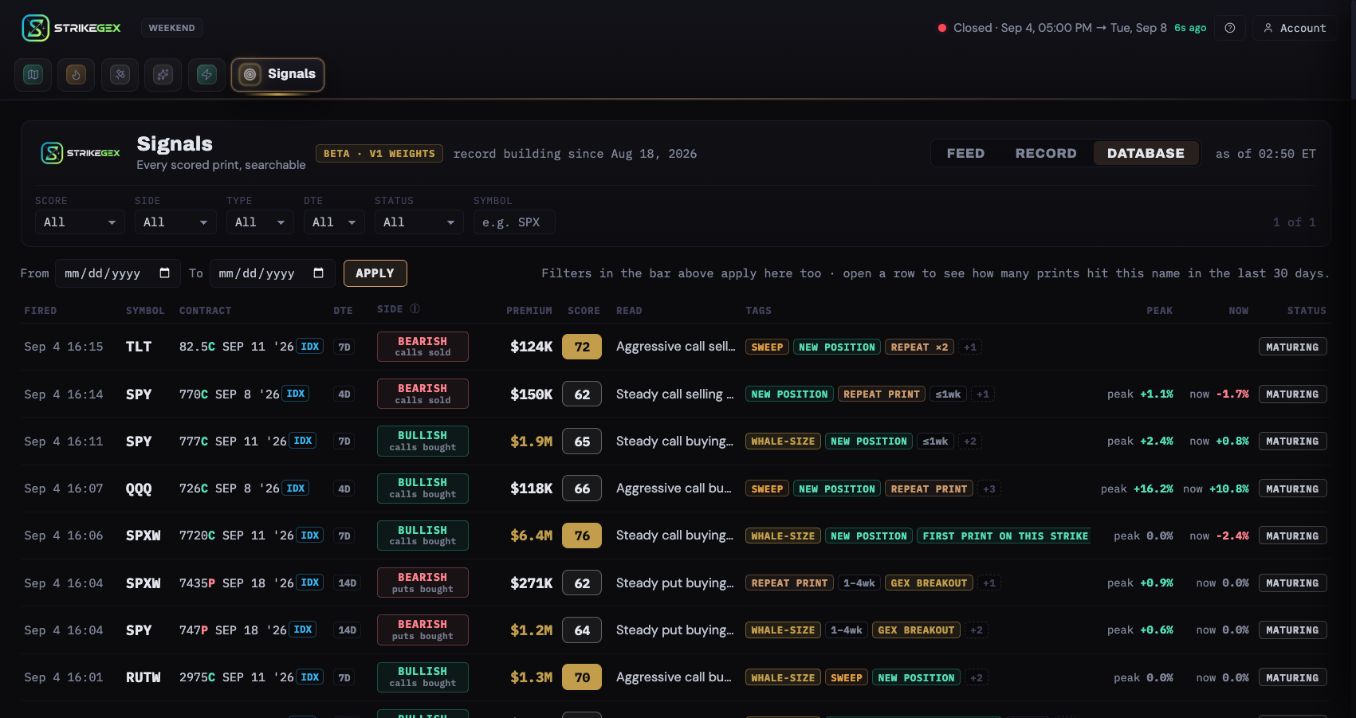Click the info icon beside the SIDE header
The image size is (1356, 718).
click(x=415, y=310)
